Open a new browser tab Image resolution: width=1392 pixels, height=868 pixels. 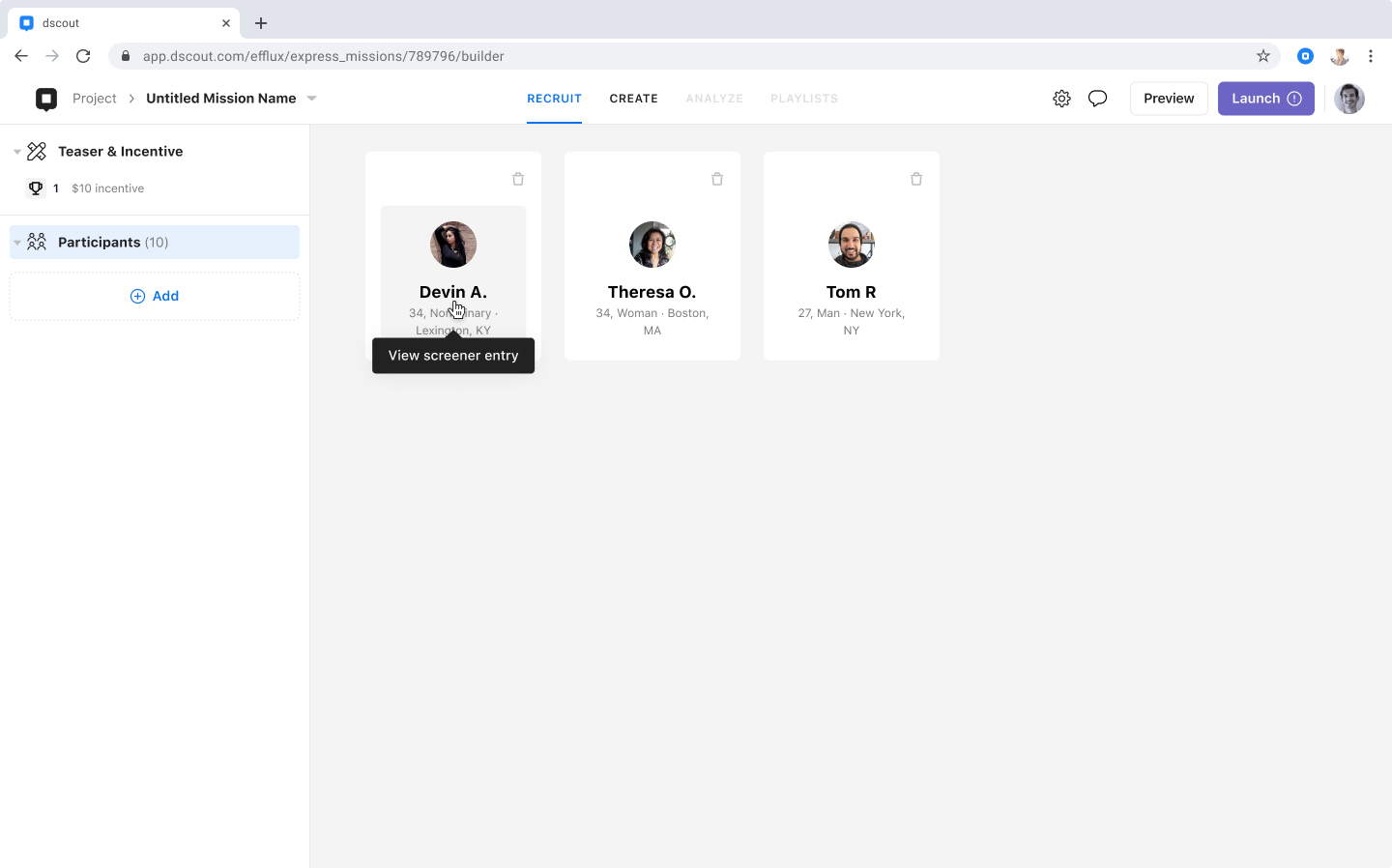coord(261,23)
